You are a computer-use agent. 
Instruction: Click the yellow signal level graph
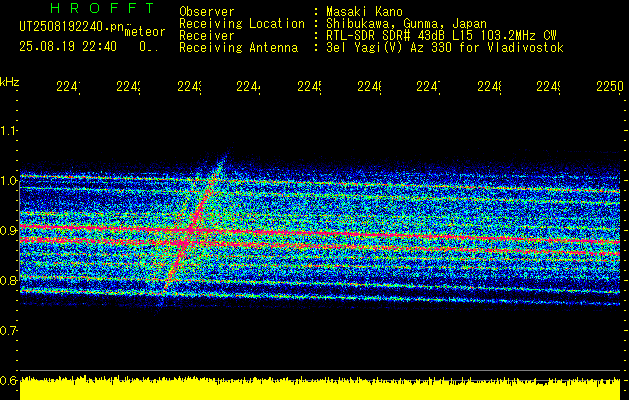pyautogui.click(x=320, y=388)
